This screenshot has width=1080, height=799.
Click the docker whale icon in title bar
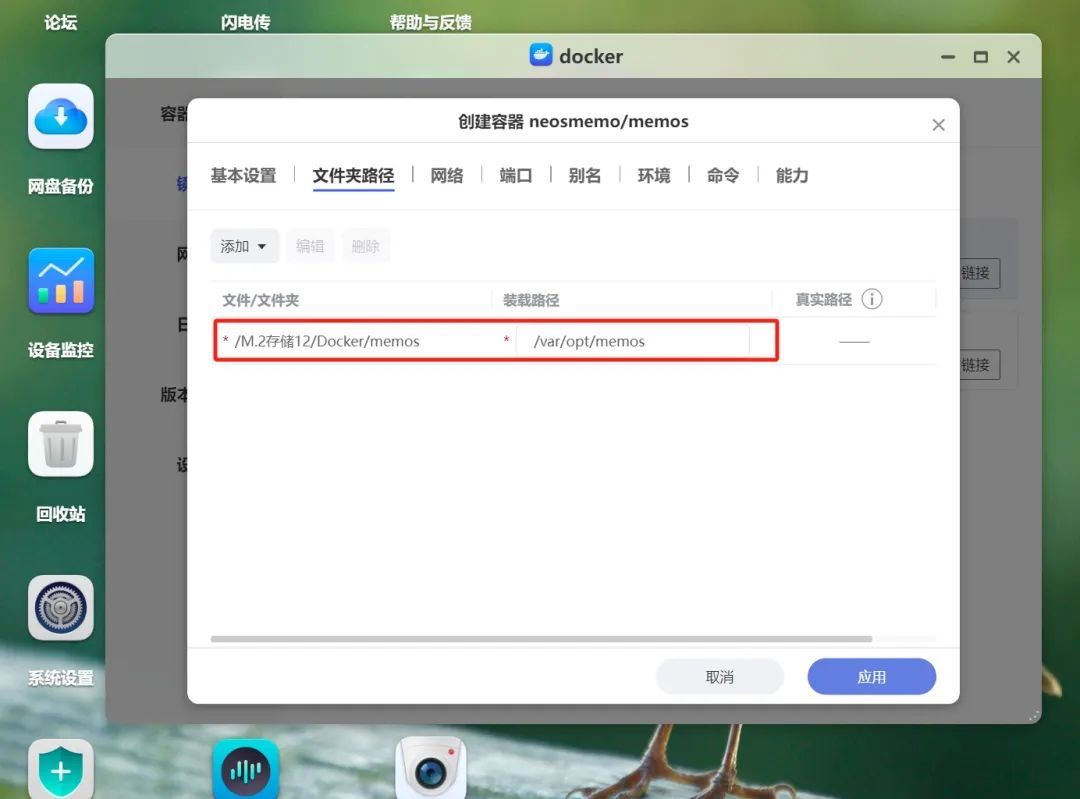[x=541, y=55]
